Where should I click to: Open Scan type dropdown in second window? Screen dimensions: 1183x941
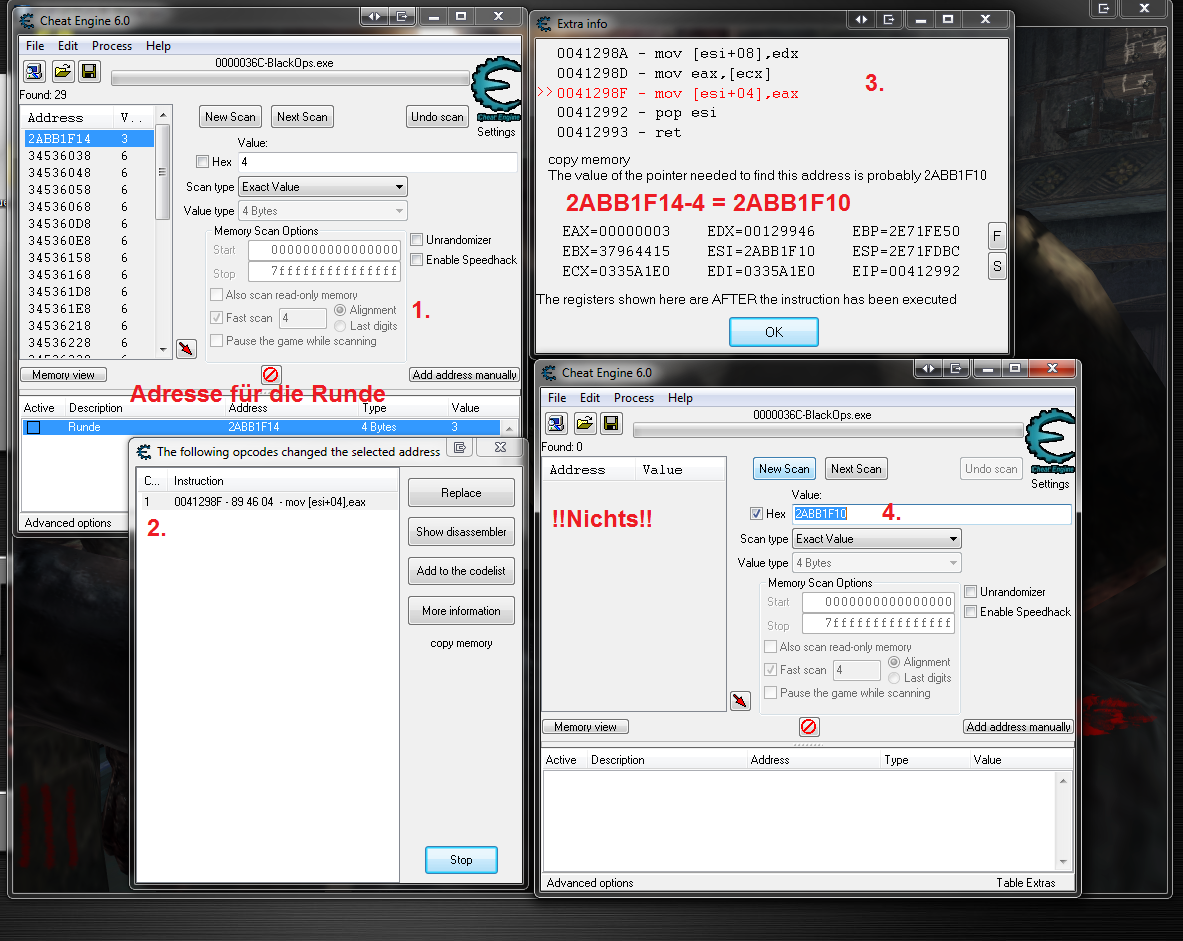[x=876, y=539]
